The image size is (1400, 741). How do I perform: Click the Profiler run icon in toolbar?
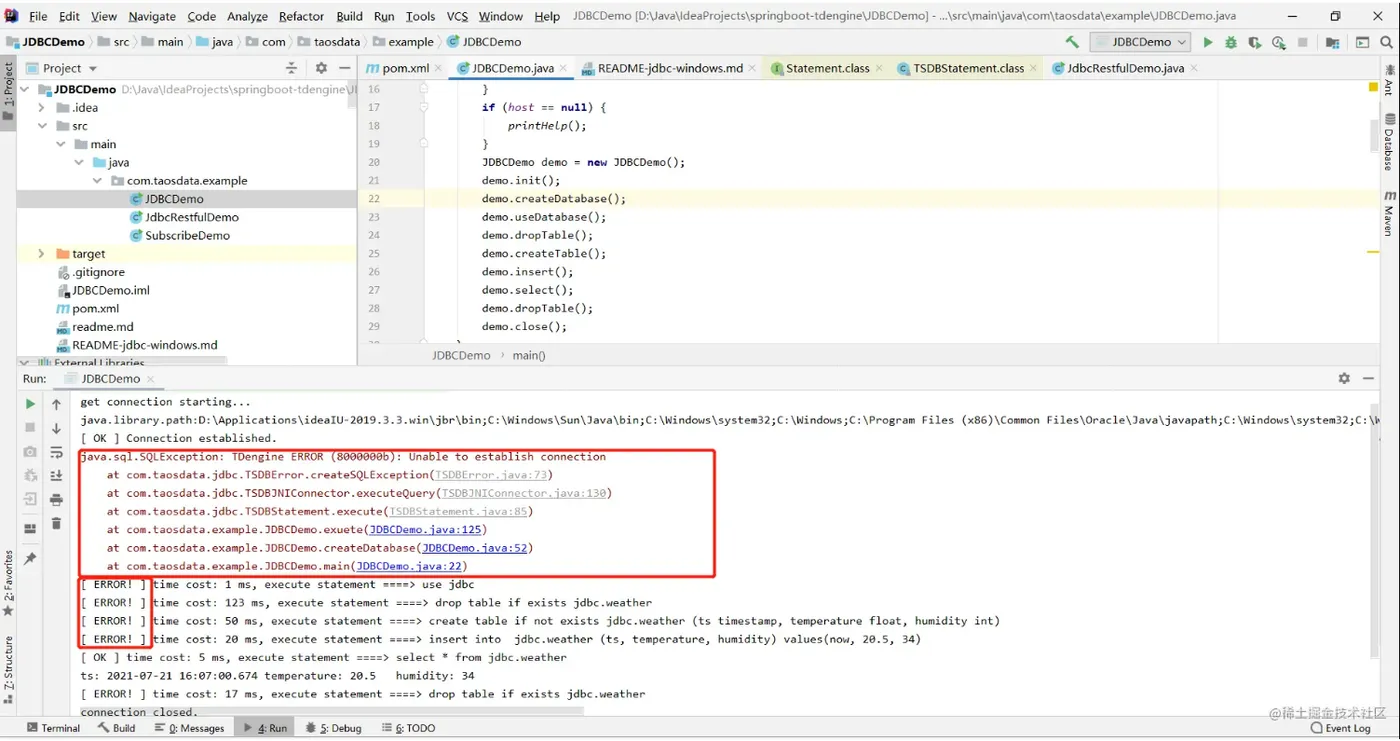[1279, 42]
